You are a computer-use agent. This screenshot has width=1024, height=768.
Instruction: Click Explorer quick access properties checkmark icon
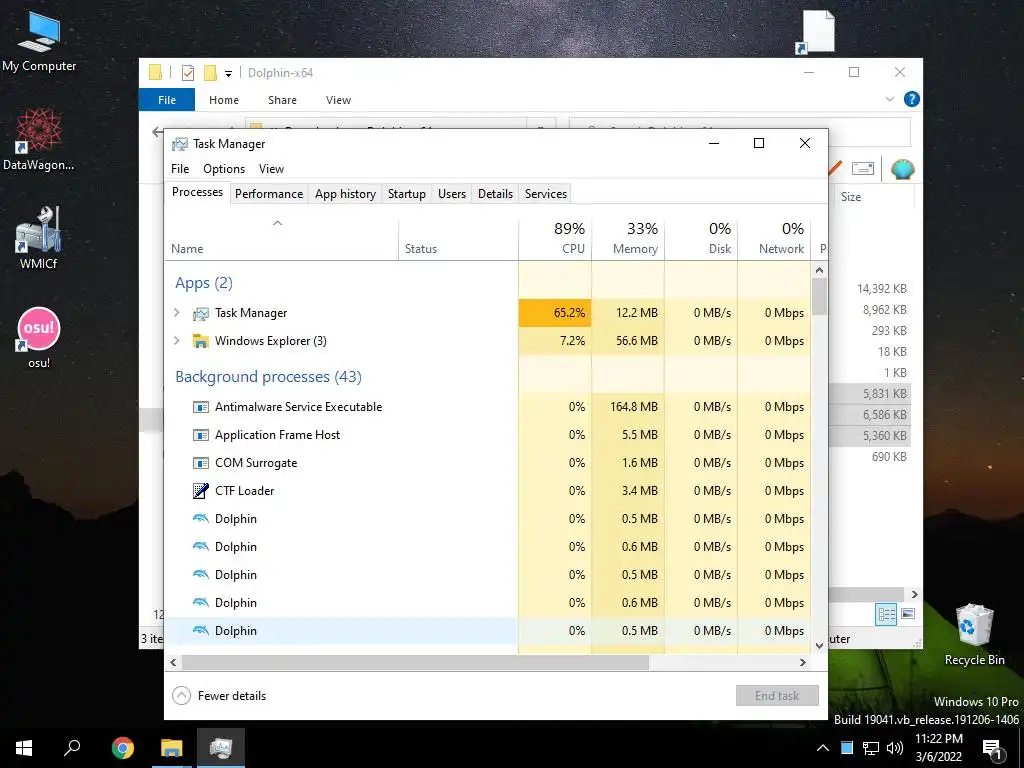point(187,72)
